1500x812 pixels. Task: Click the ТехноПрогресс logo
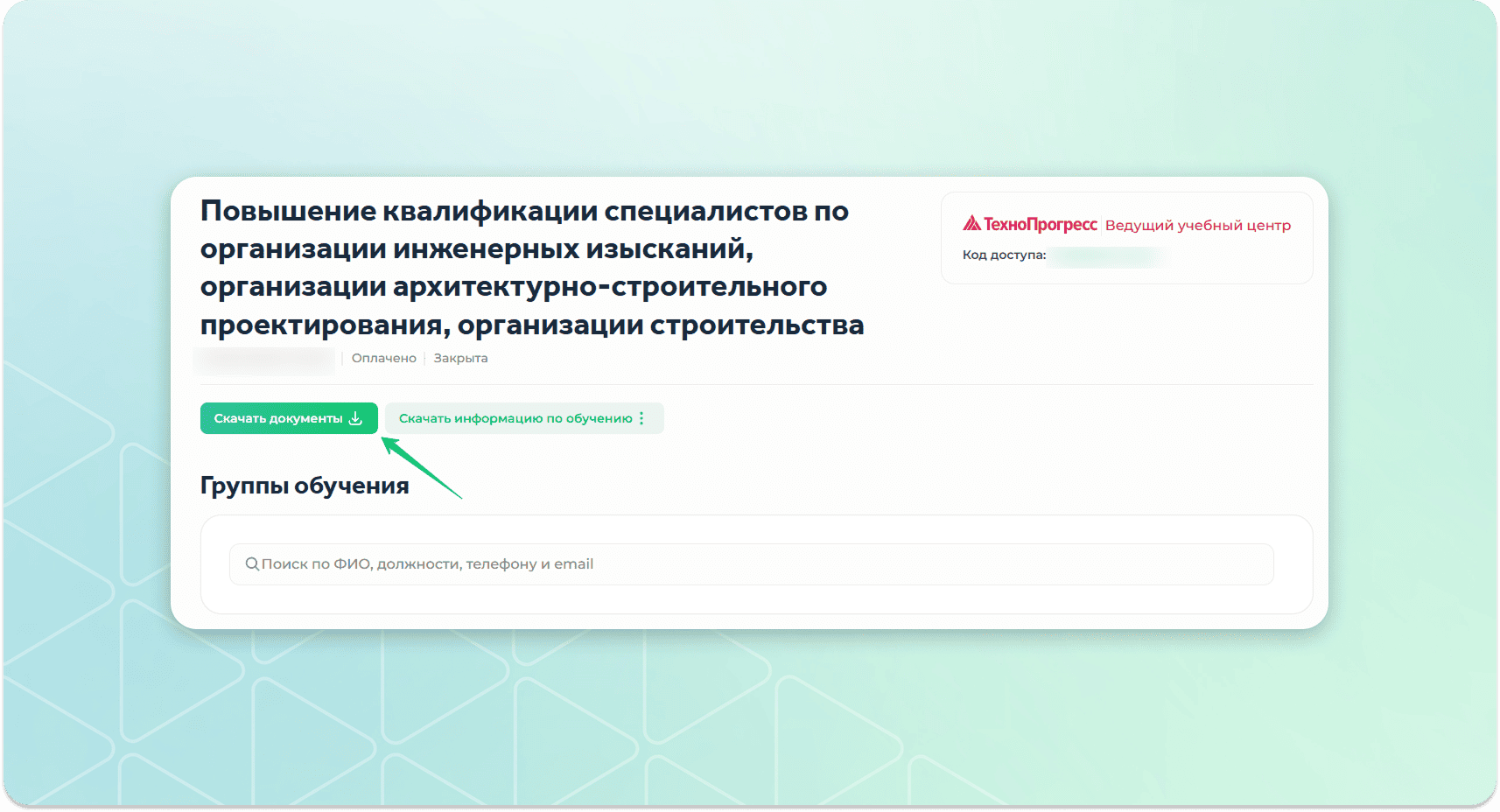point(1030,224)
